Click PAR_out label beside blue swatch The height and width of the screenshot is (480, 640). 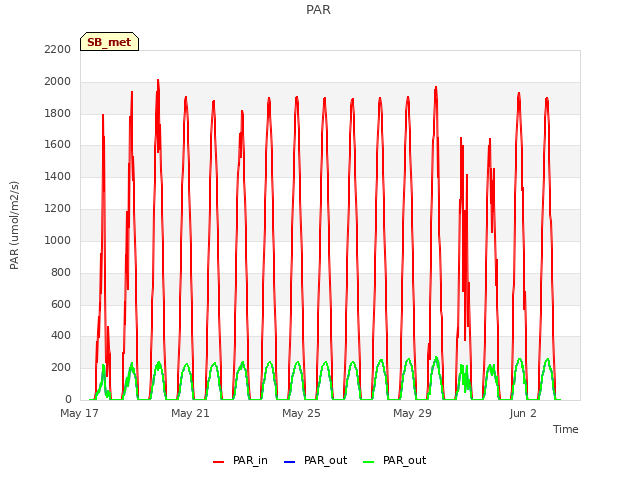pos(325,460)
